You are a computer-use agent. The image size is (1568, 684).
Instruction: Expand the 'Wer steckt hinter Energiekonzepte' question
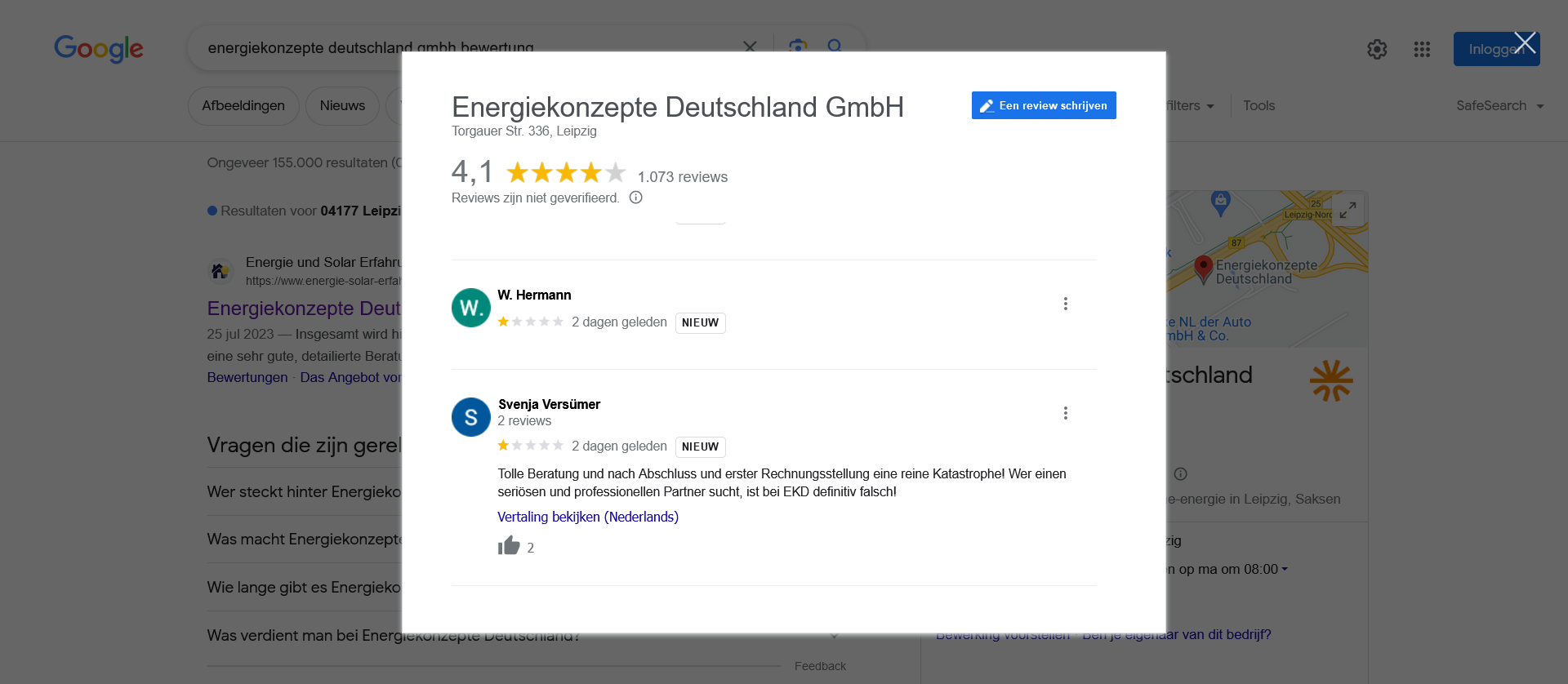(x=304, y=491)
